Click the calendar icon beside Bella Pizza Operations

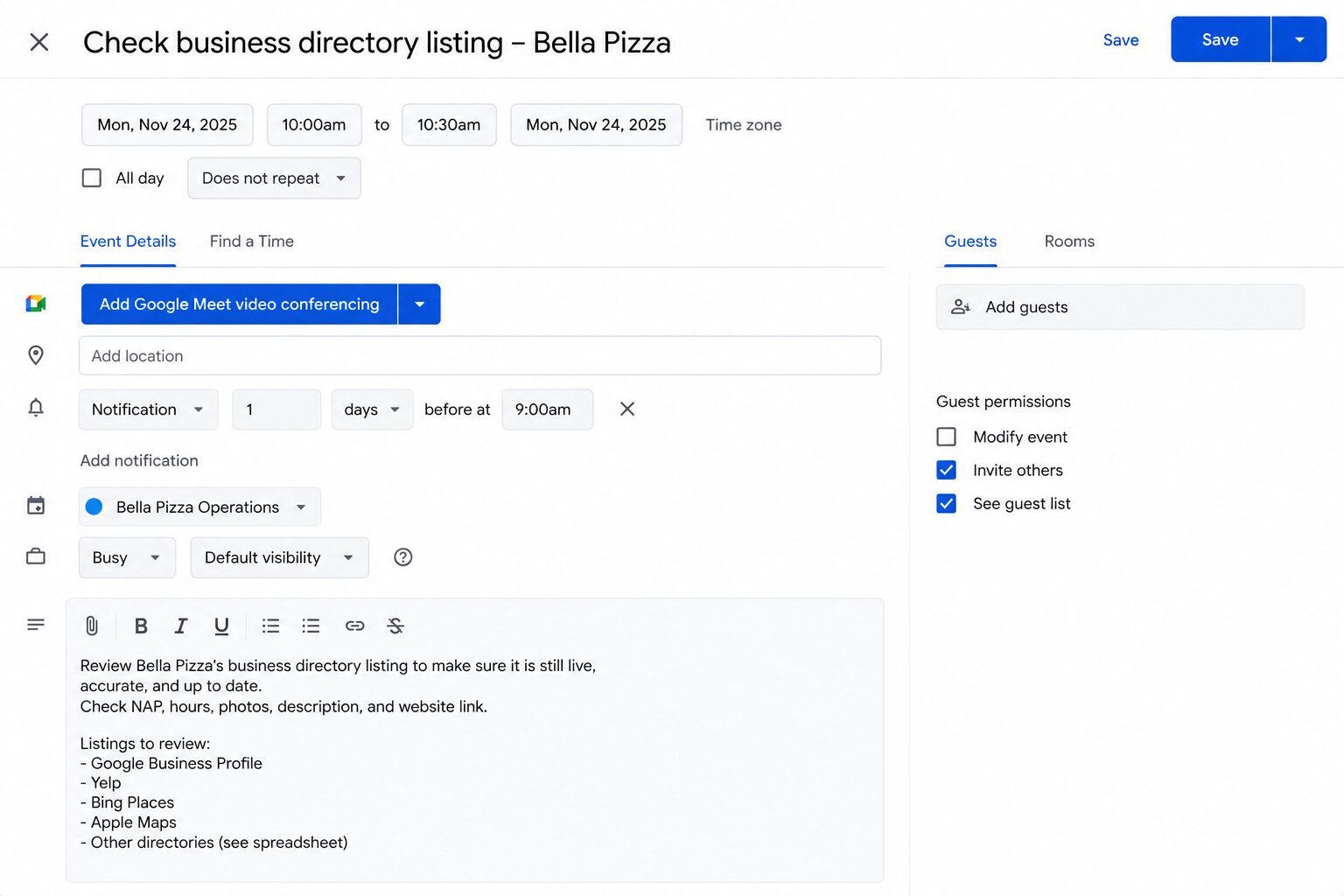click(x=36, y=506)
